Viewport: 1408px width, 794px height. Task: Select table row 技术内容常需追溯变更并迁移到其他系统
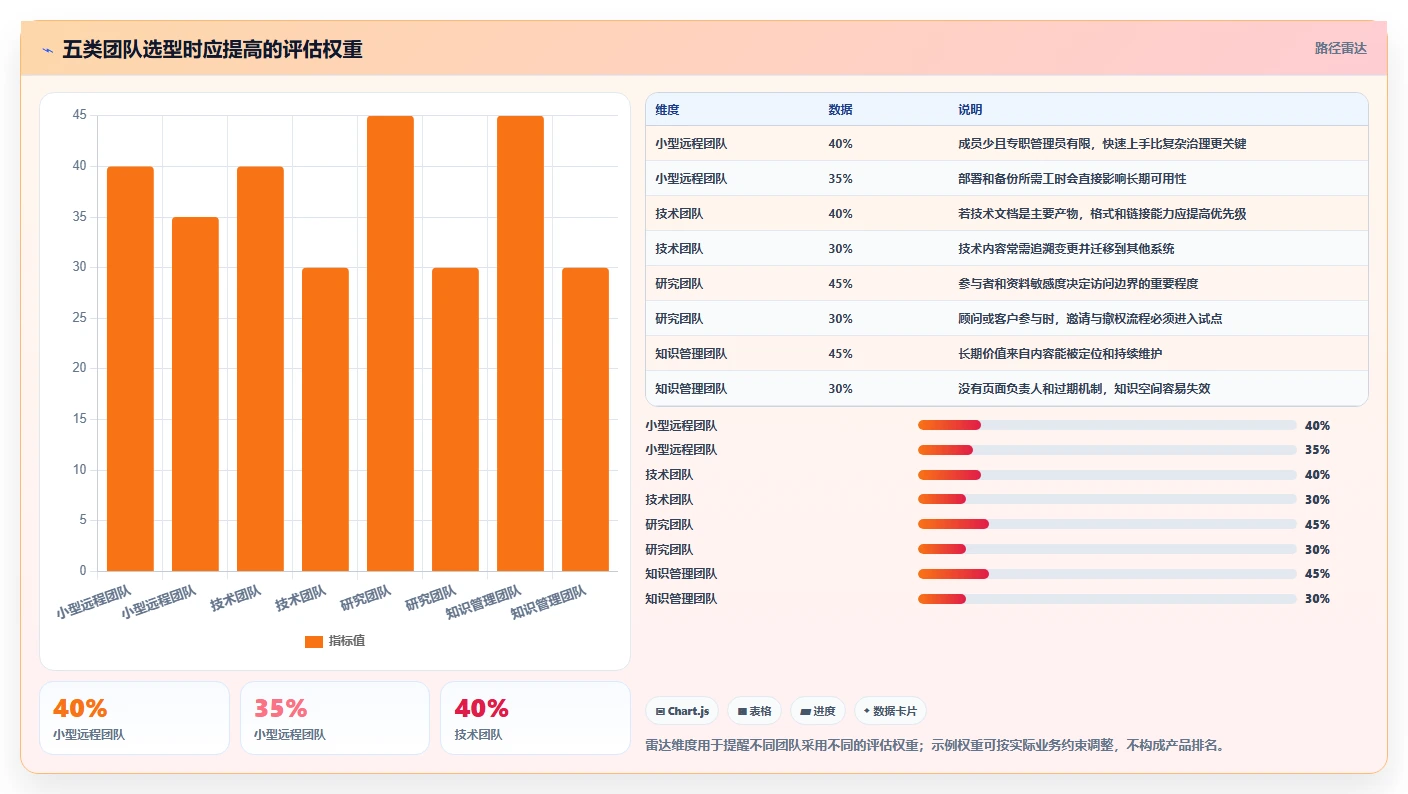(1007, 248)
